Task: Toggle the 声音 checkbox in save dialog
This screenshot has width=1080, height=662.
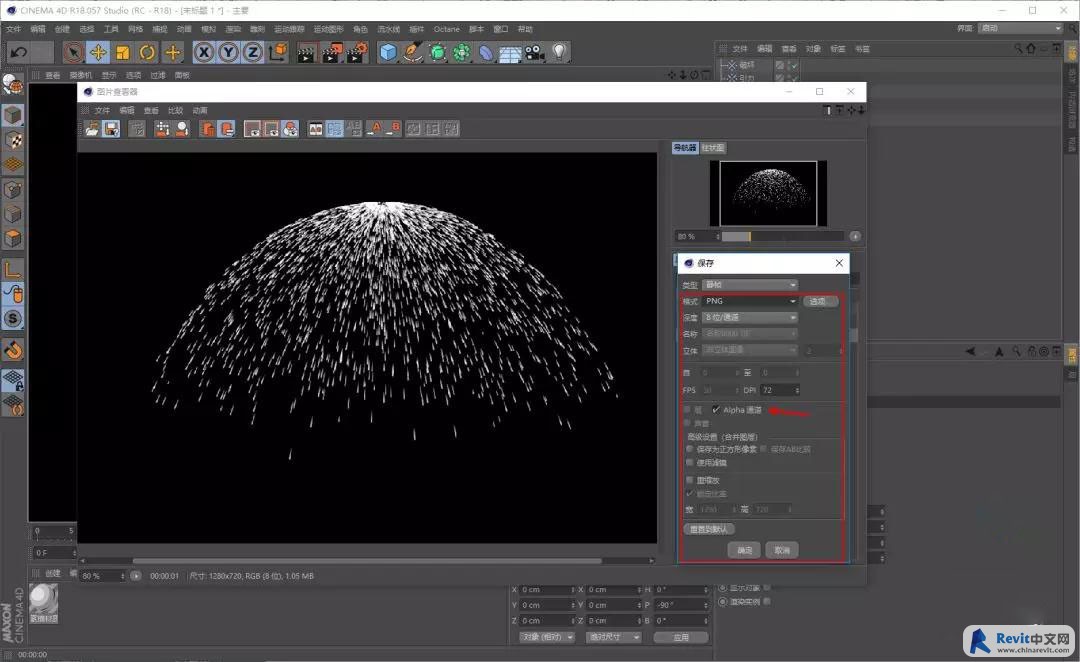Action: coord(687,423)
